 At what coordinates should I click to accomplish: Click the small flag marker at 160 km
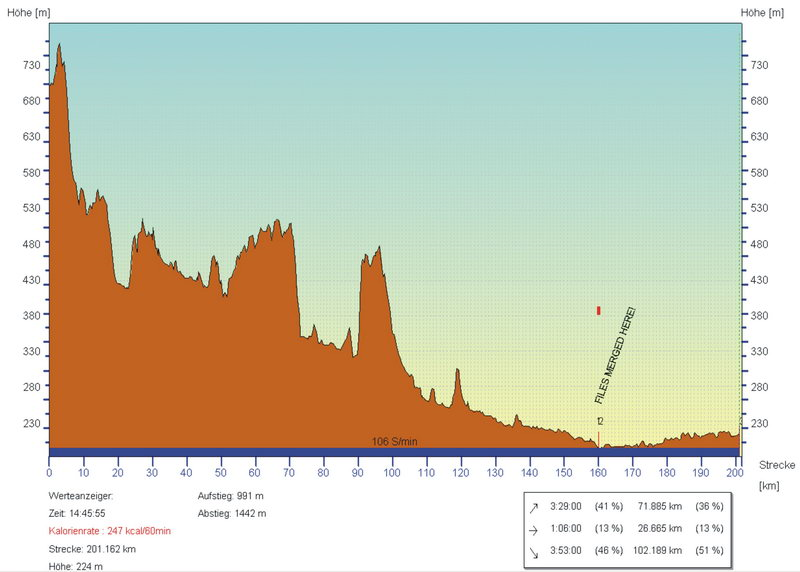(599, 422)
